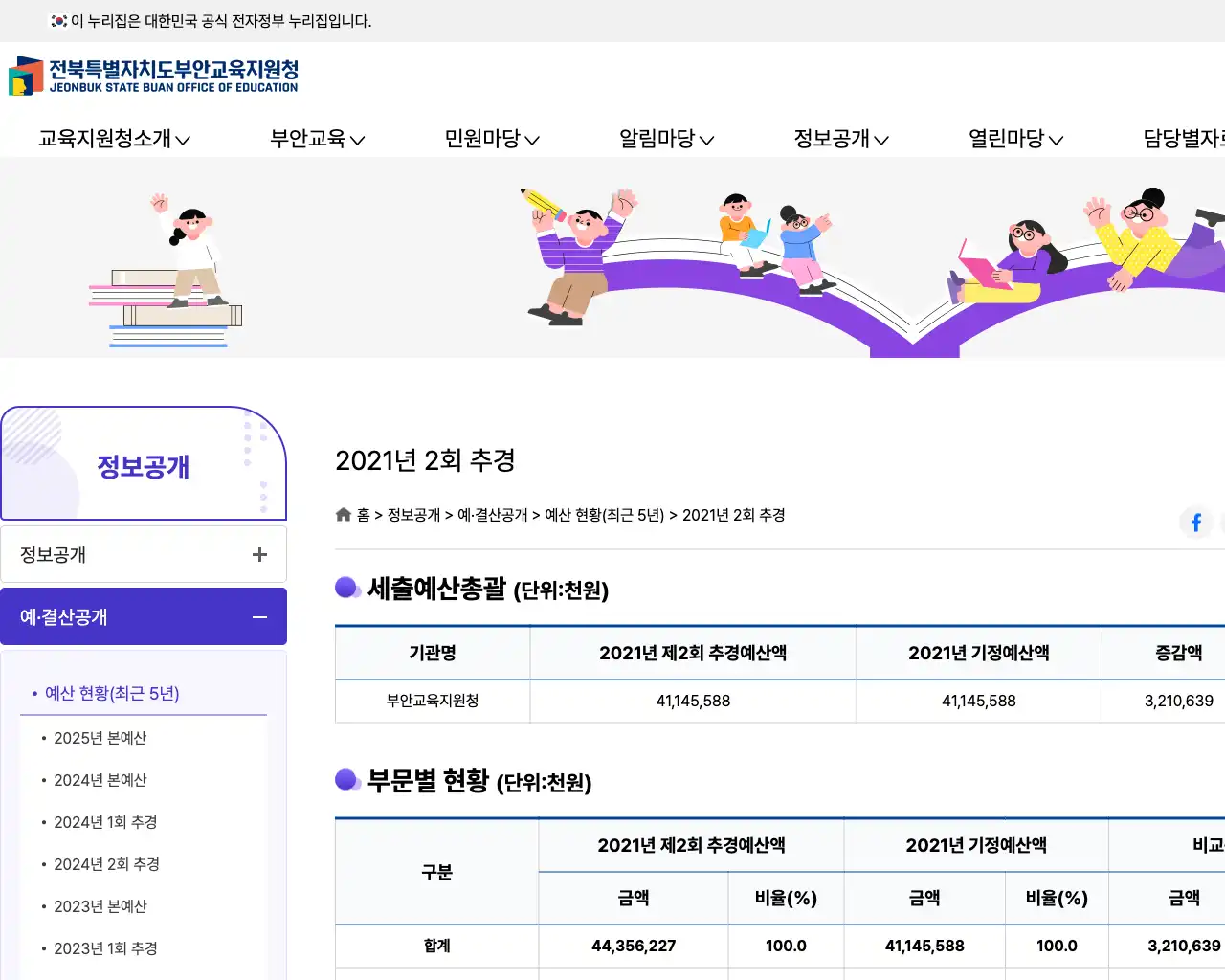Viewport: 1225px width, 980px height.
Task: Open 2025년 본예산 in sidebar
Action: point(100,738)
